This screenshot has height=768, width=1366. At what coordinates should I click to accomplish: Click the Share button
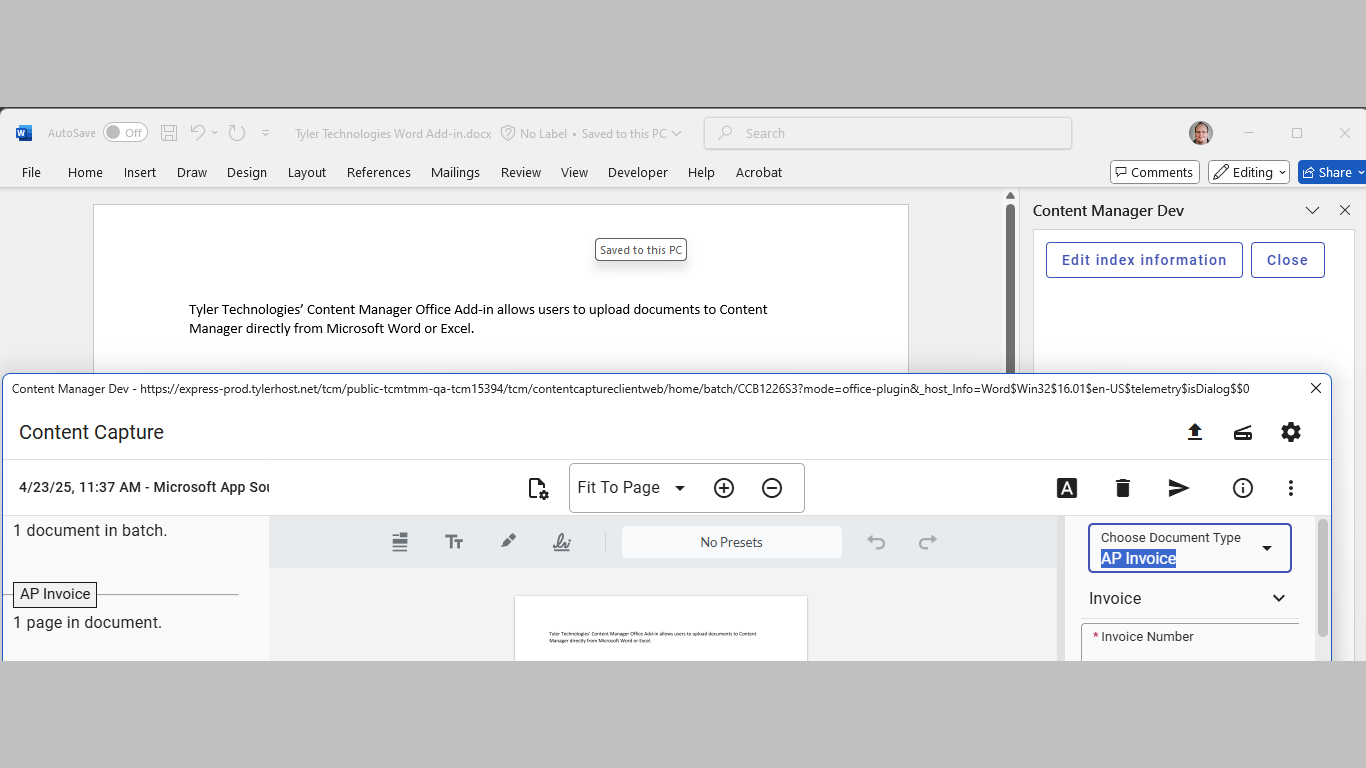pyautogui.click(x=1333, y=172)
